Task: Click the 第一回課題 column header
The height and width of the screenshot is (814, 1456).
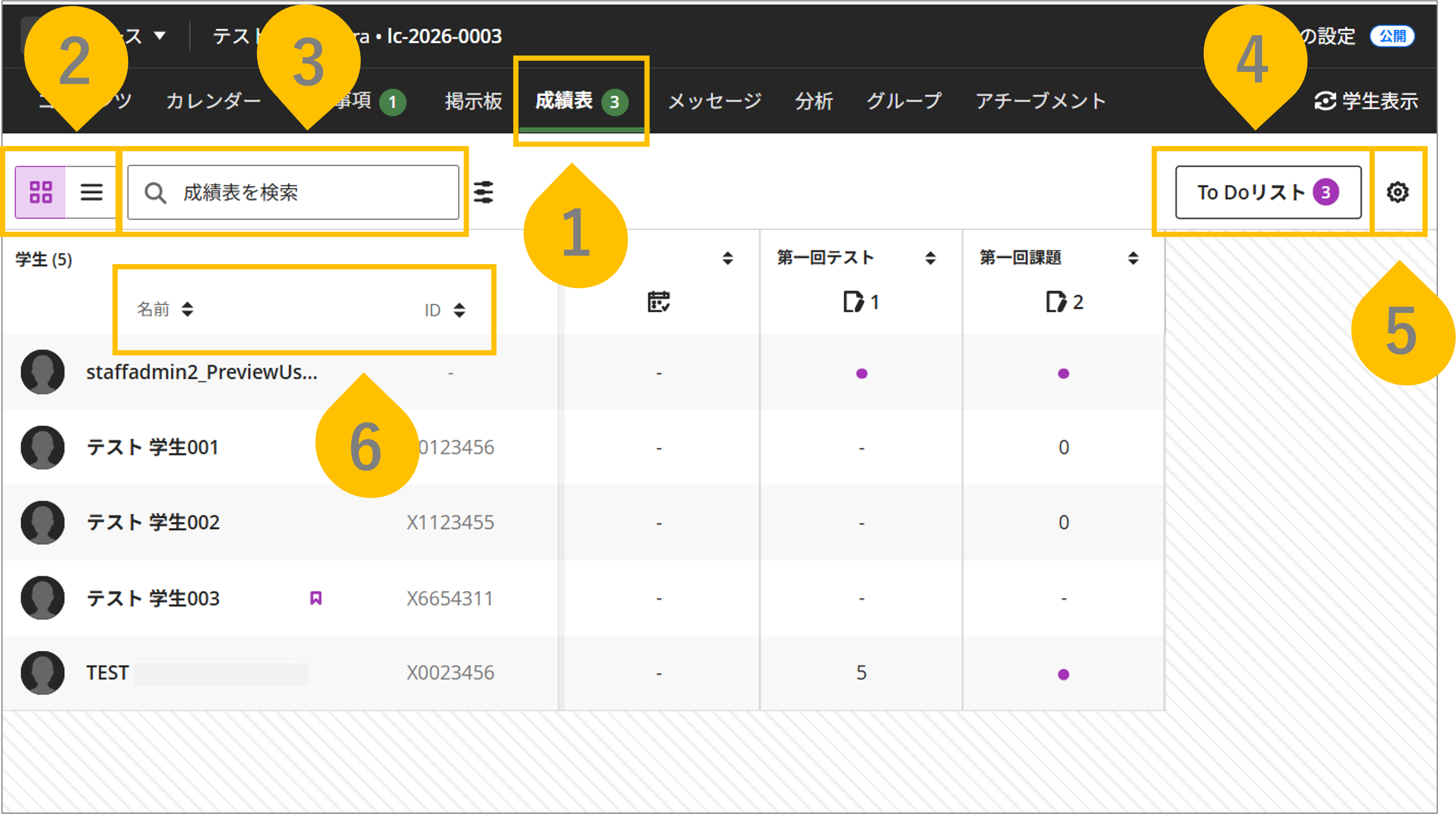Action: pyautogui.click(x=1020, y=258)
